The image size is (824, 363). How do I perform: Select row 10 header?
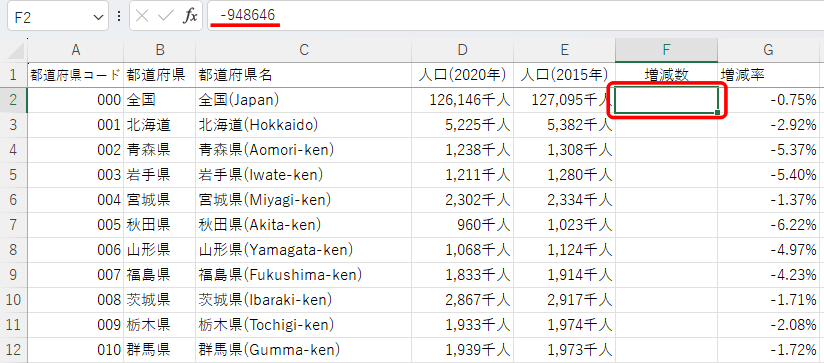click(14, 300)
